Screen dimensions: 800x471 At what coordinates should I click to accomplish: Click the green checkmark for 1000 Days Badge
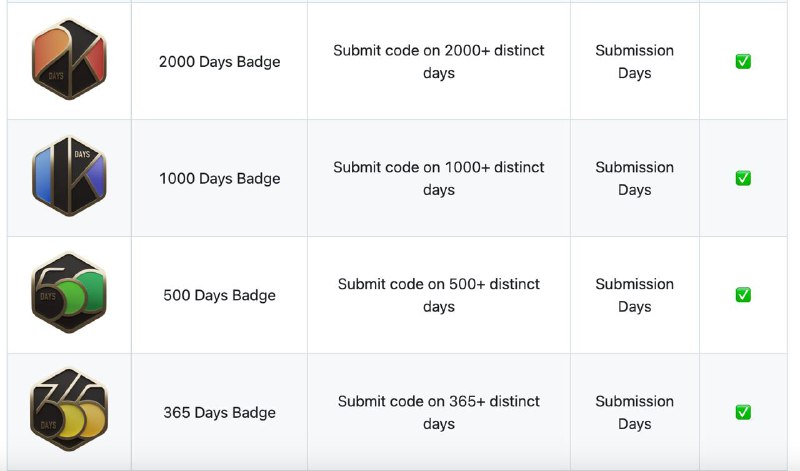743,179
